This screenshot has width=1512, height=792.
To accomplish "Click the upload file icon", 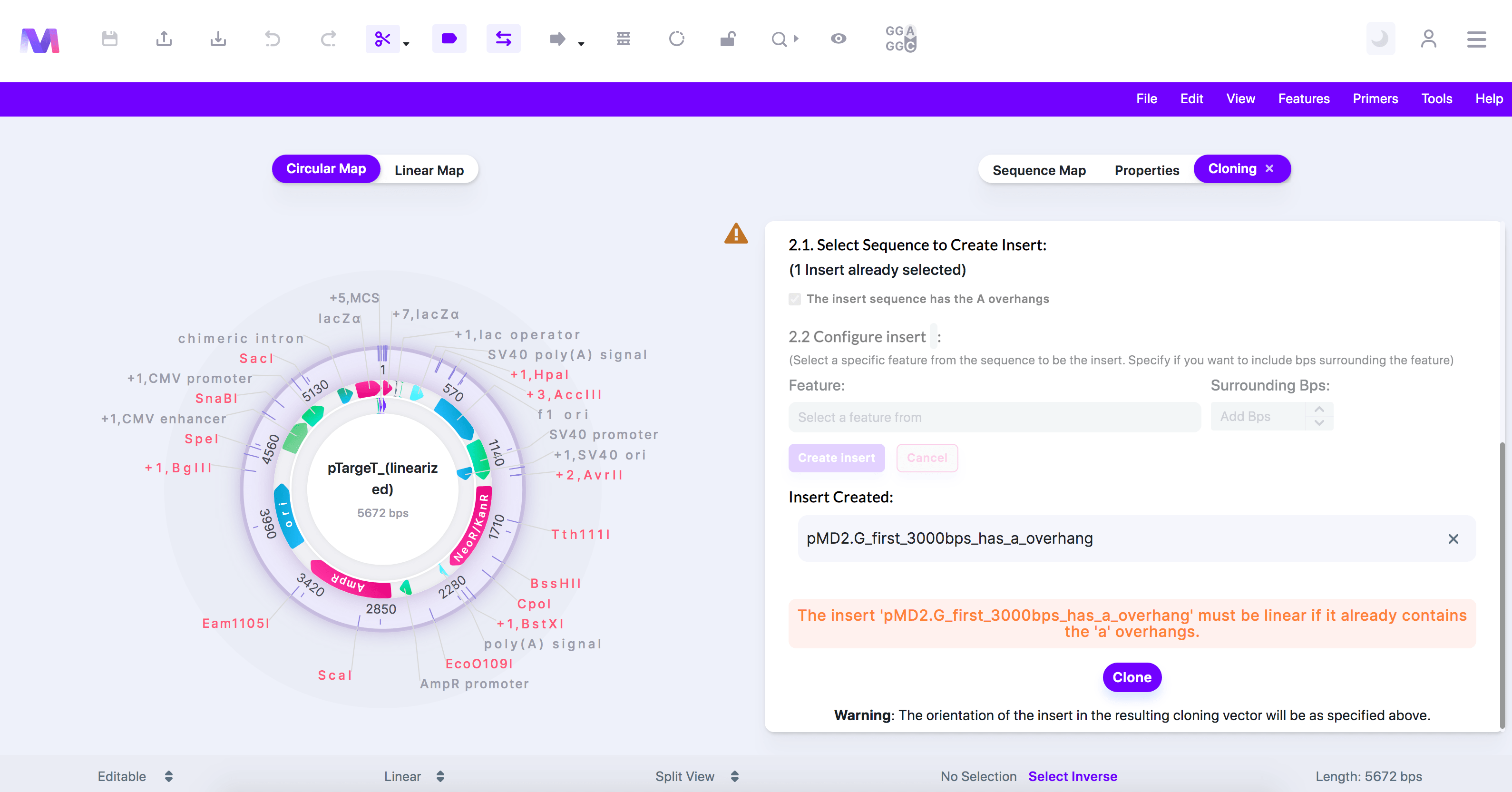I will 164,39.
